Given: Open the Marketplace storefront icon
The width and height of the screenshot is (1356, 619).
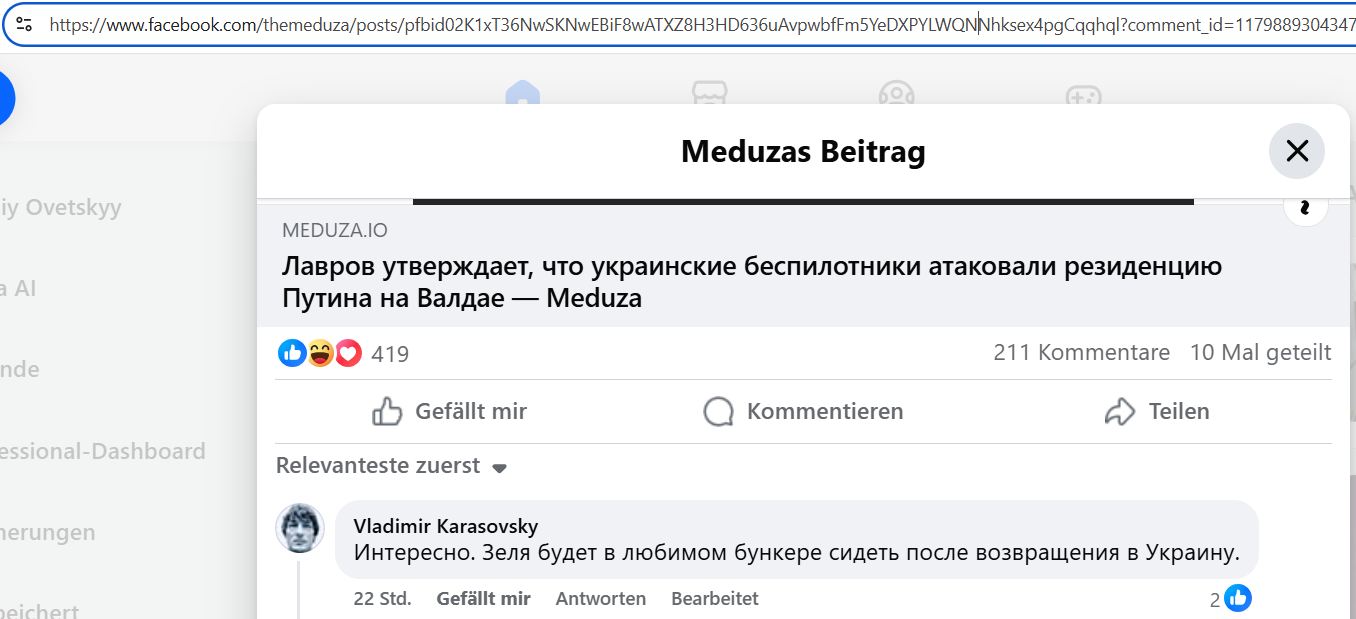Looking at the screenshot, I should tap(709, 95).
